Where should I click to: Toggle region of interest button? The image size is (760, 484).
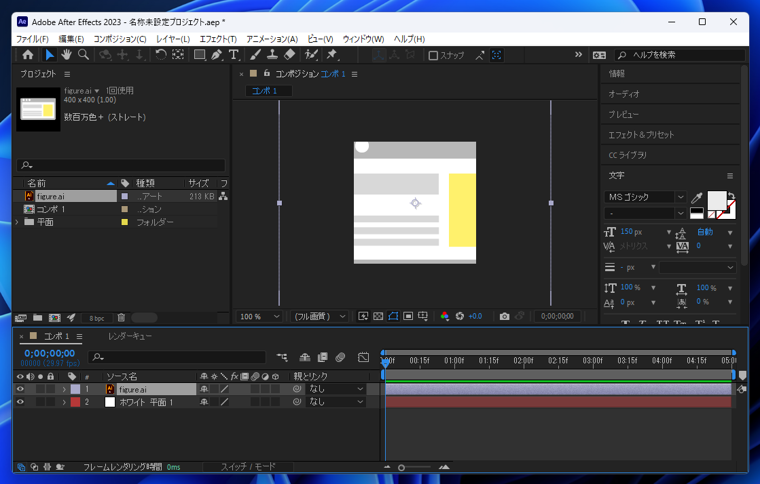[x=408, y=316]
